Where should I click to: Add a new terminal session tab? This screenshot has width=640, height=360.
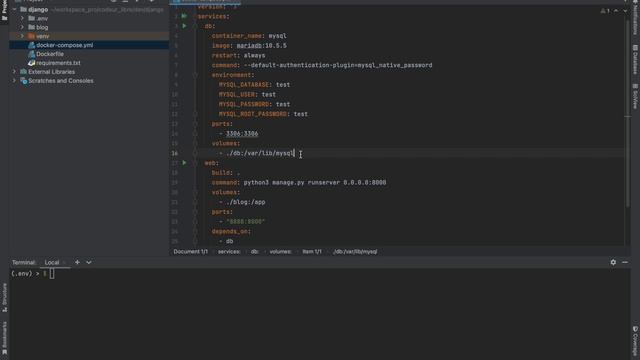pyautogui.click(x=77, y=262)
